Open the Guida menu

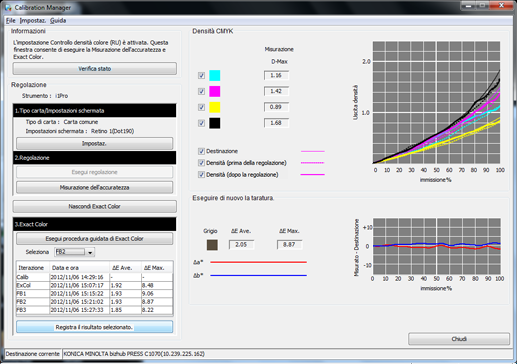[58, 21]
